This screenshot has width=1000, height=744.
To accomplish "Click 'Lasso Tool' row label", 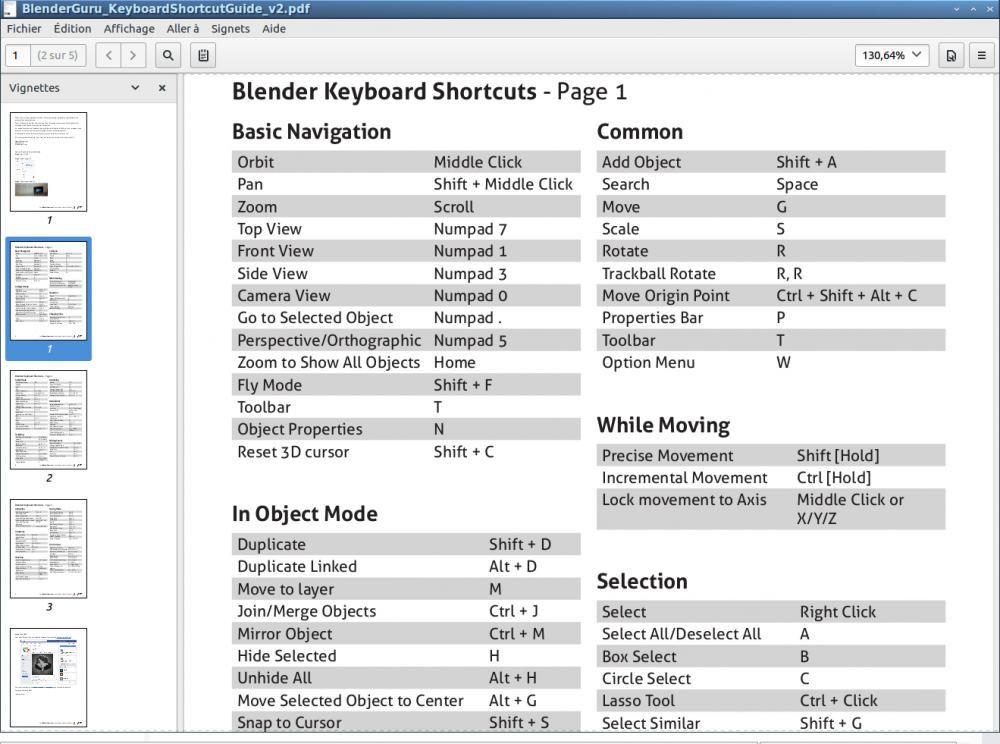I will pos(638,701).
